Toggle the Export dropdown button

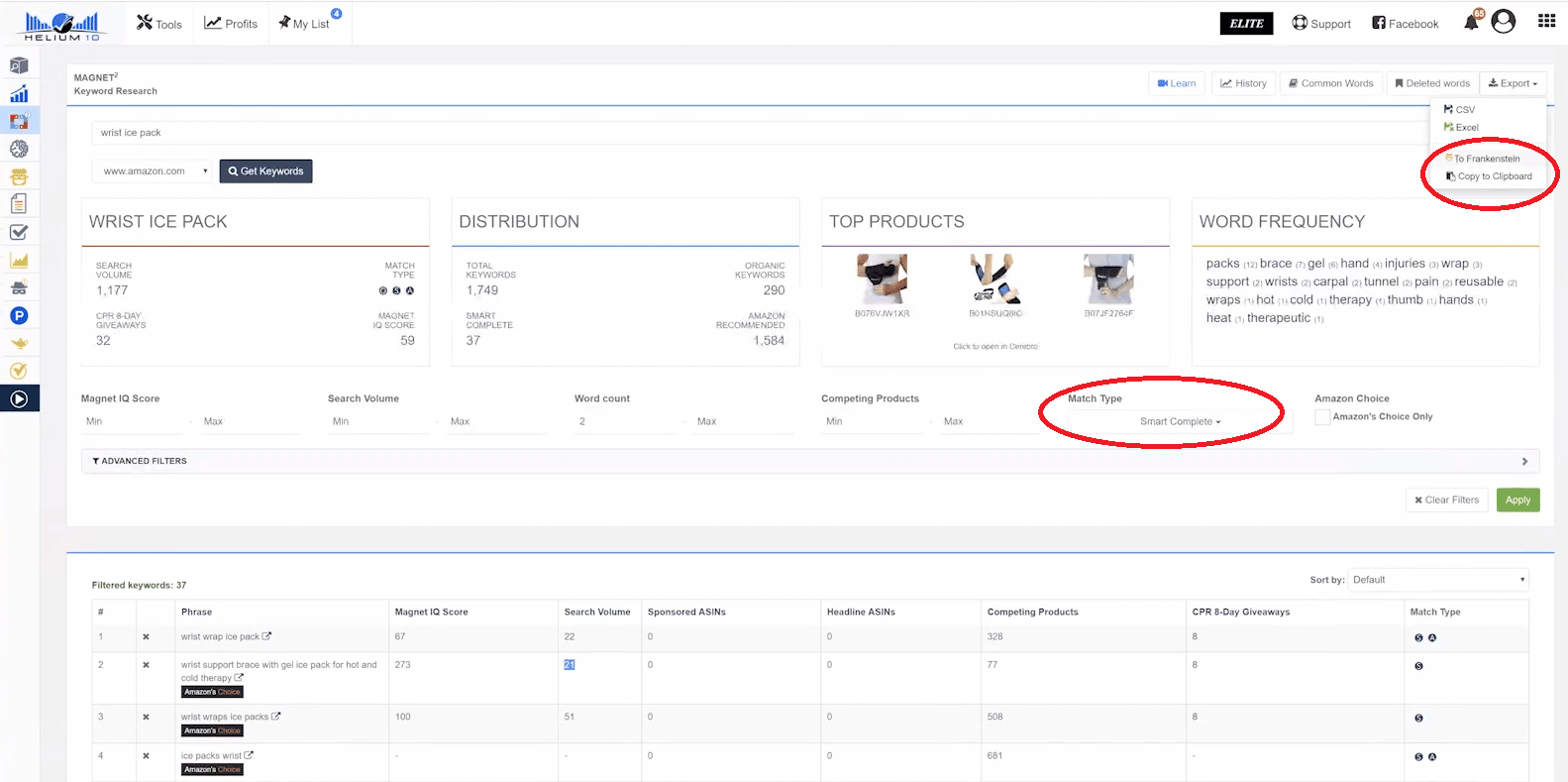click(x=1513, y=83)
